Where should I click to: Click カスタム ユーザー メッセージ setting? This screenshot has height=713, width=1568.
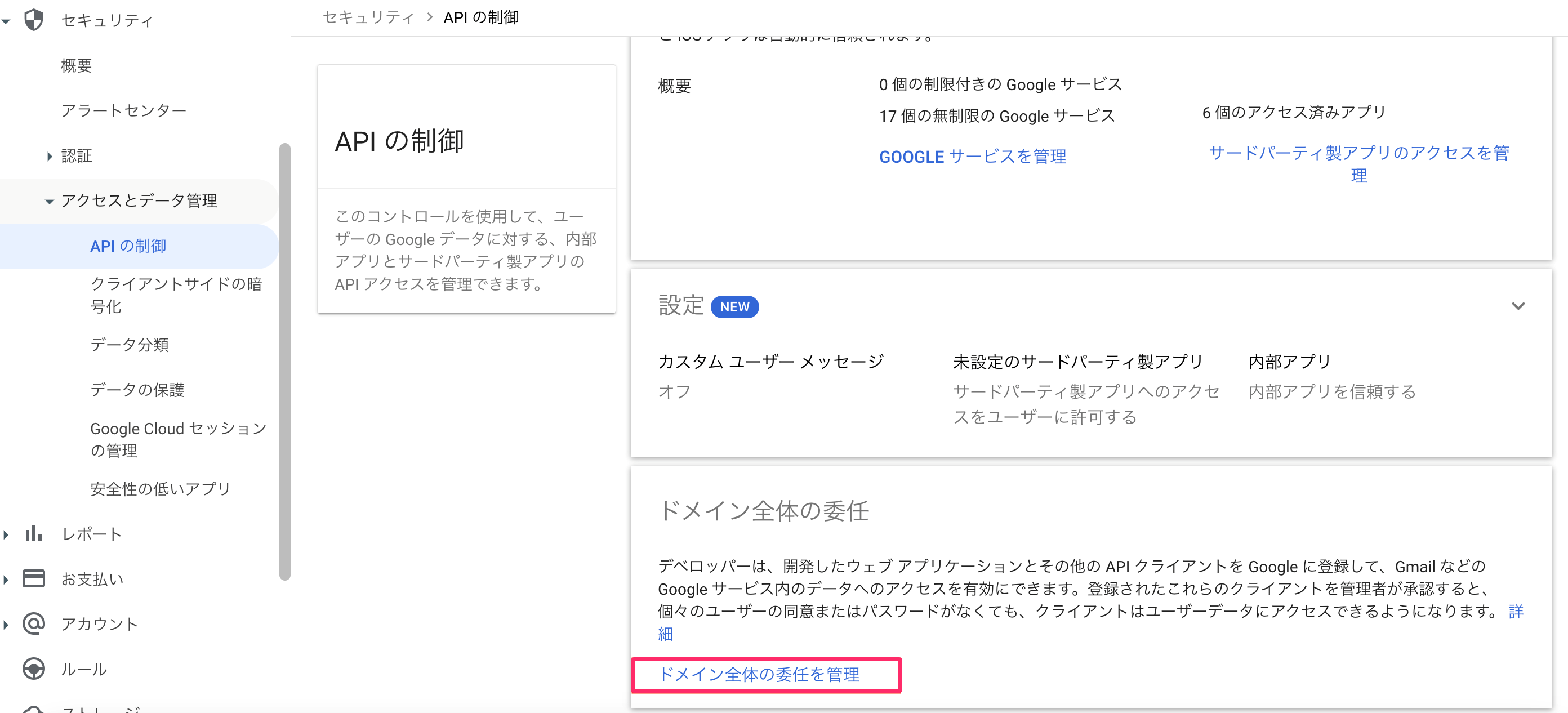[x=770, y=362]
